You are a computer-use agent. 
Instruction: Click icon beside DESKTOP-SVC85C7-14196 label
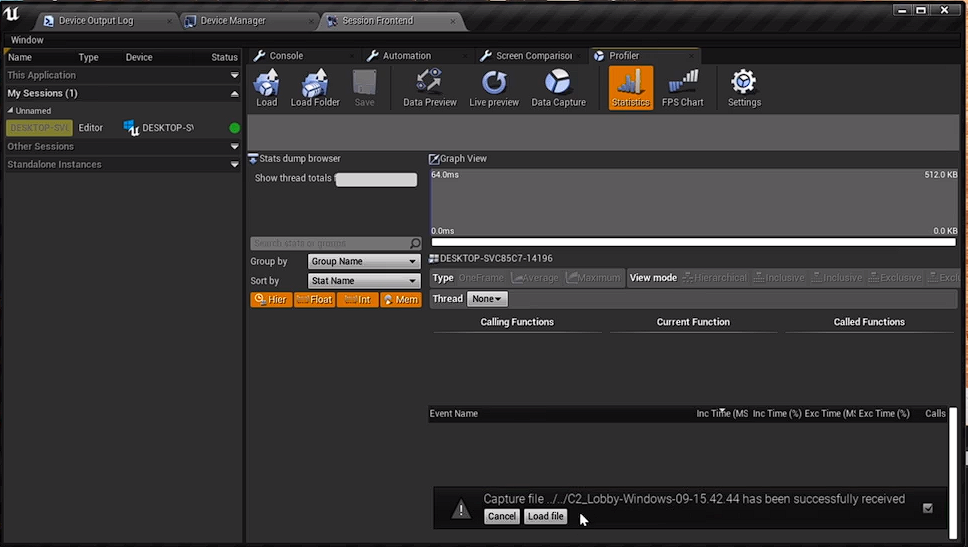click(434, 259)
